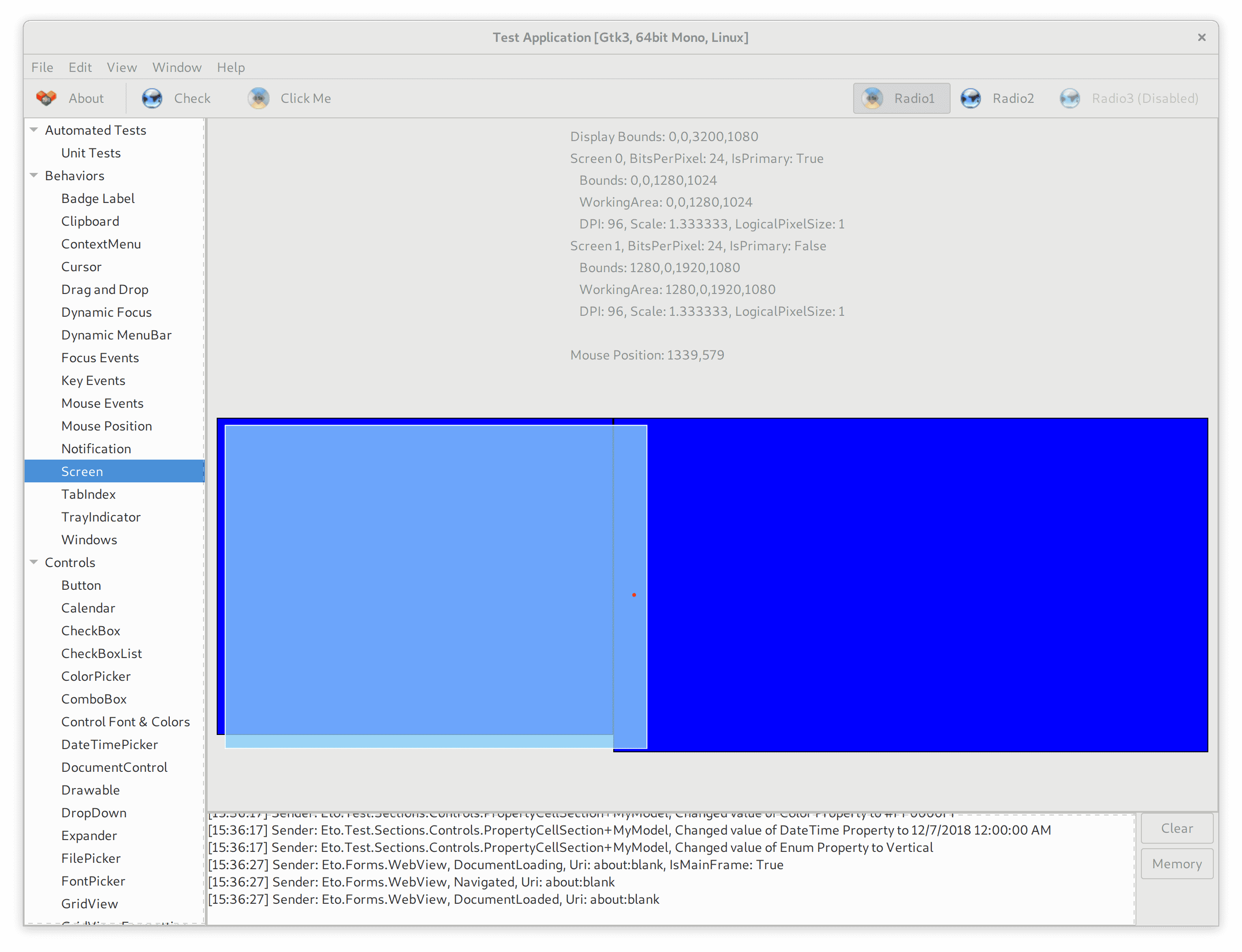
Task: Select the Radio1 toggle button
Action: point(902,97)
